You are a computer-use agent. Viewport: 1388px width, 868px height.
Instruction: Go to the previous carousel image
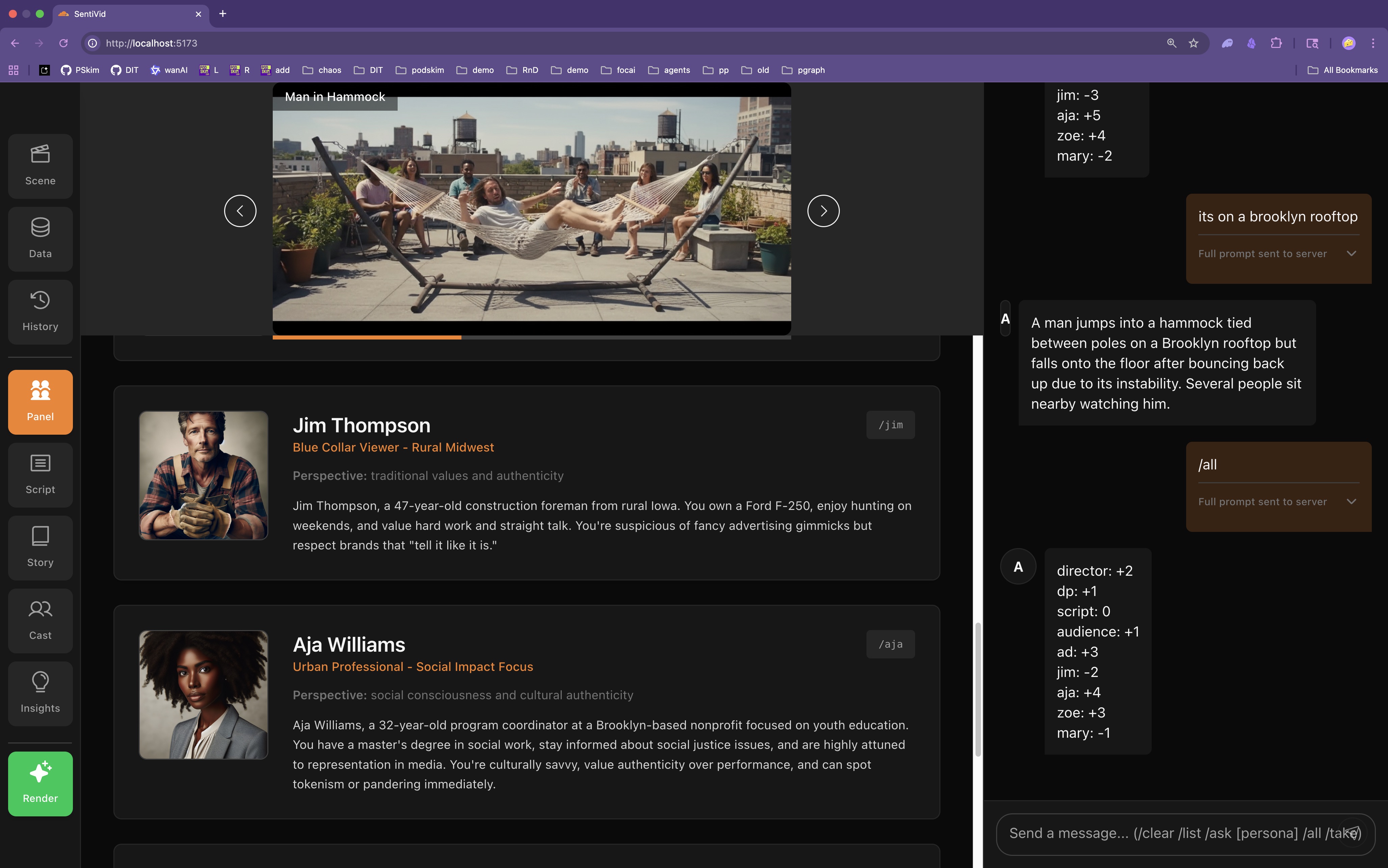pos(240,211)
